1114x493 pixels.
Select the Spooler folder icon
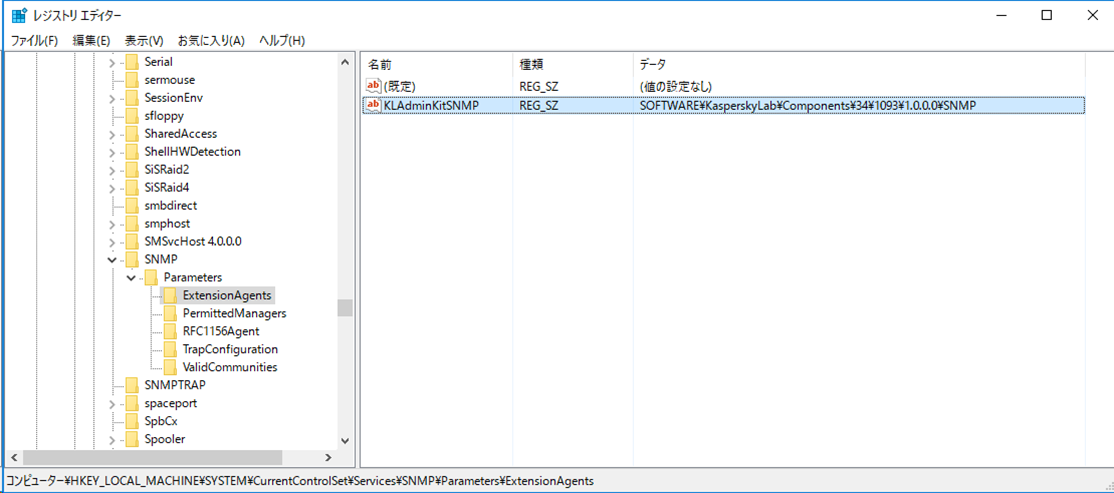pyautogui.click(x=131, y=439)
